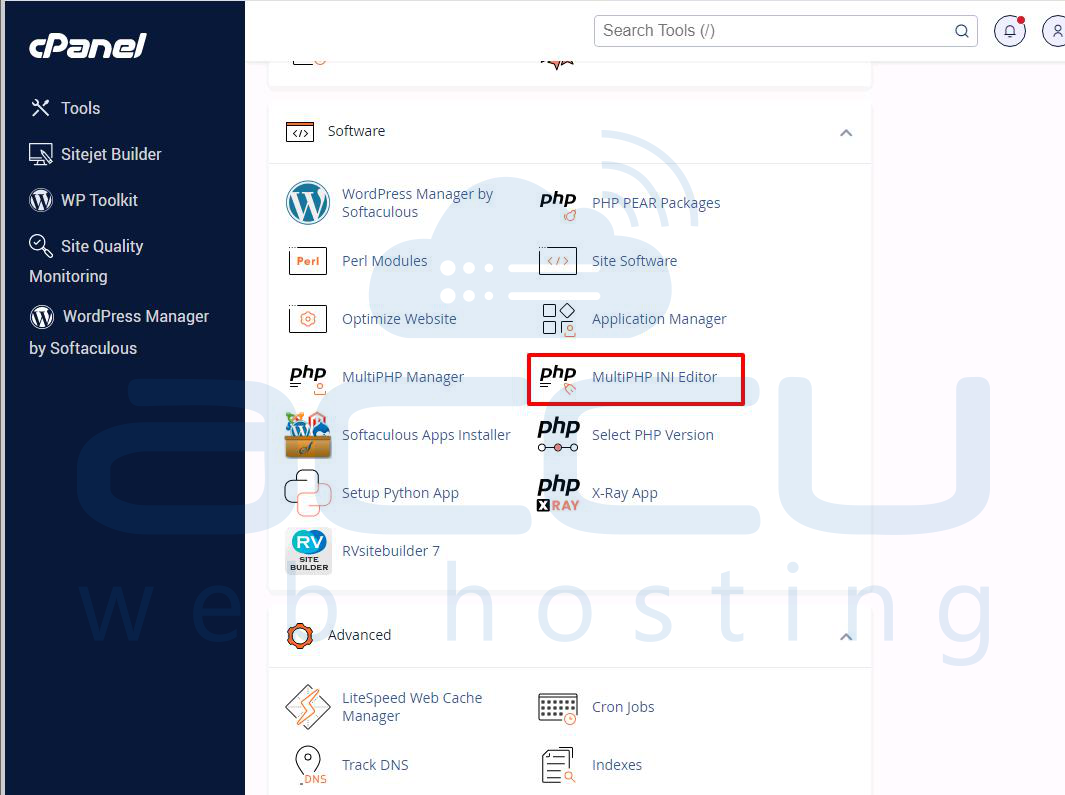Click the Sitejet Builder monitor icon

coord(41,154)
